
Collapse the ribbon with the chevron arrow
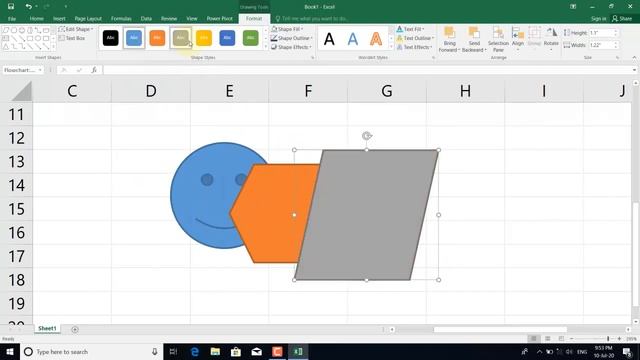tap(634, 58)
